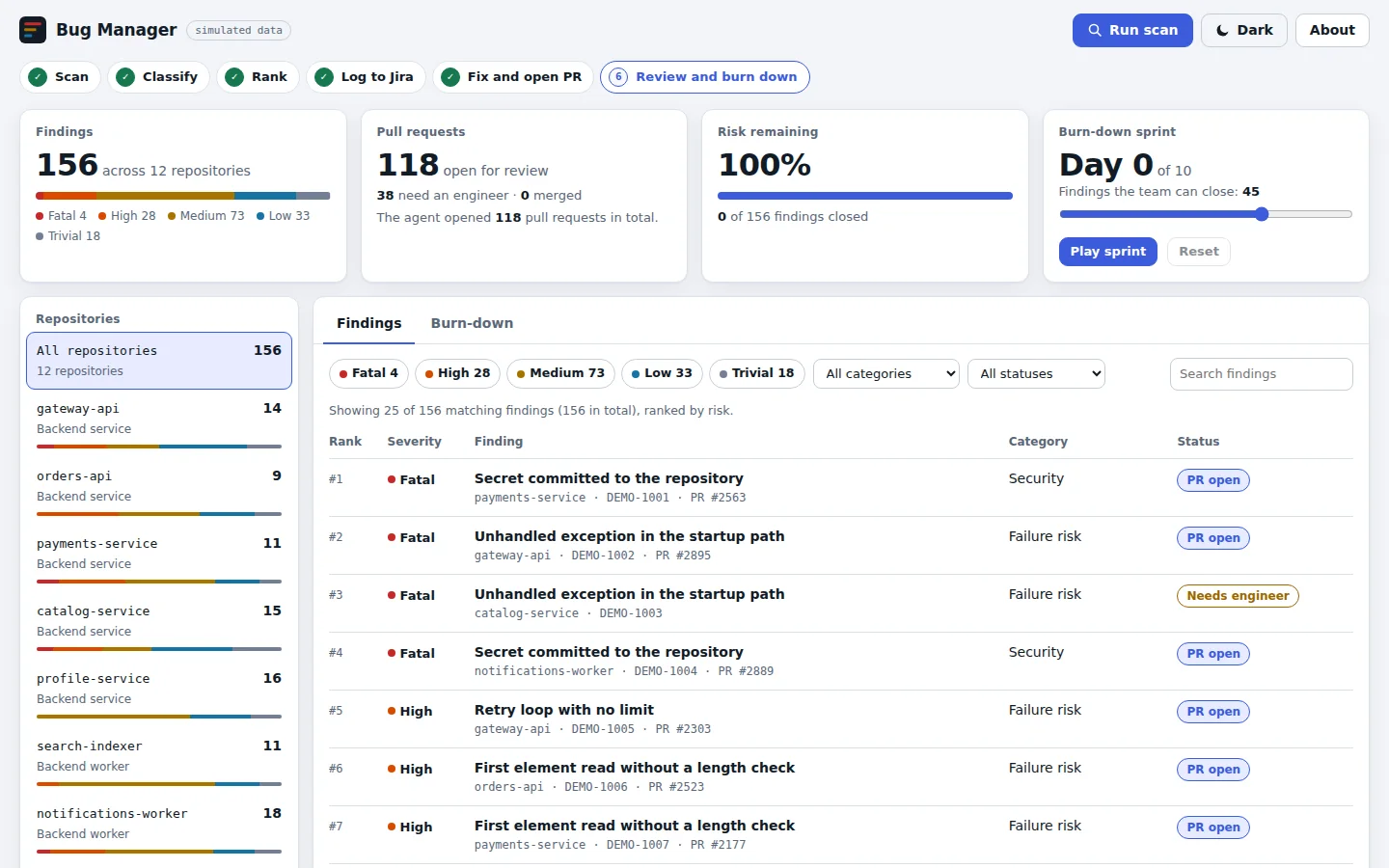Toggle the High 28 severity filter chip
1389x868 pixels.
(457, 373)
